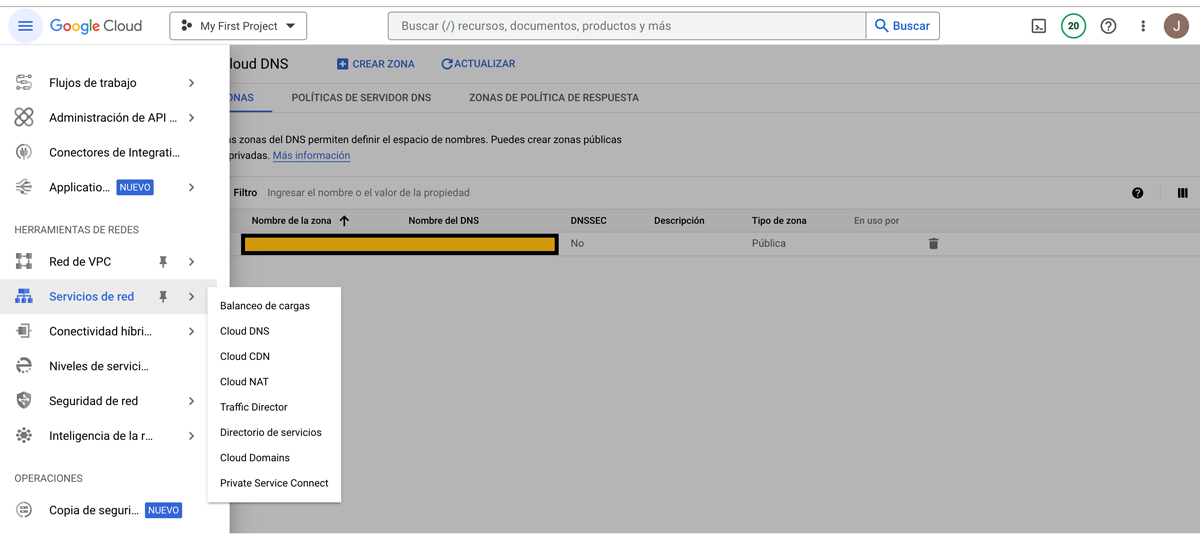Delete the zone with trash icon

[x=933, y=244]
